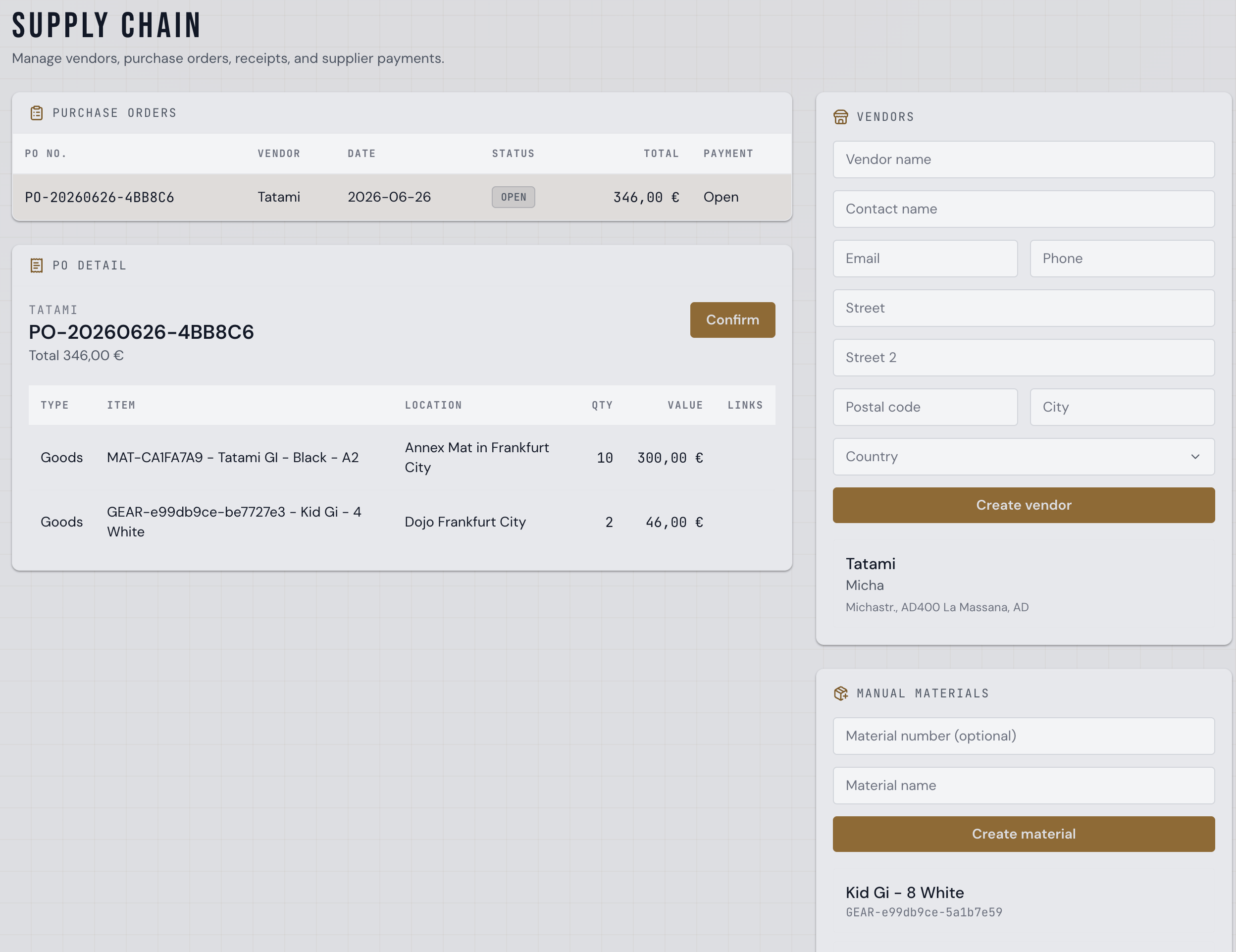This screenshot has height=952, width=1236.
Task: Click the GEAR-e99db9ce-be7727e3 Kid Gi item
Action: point(234,522)
